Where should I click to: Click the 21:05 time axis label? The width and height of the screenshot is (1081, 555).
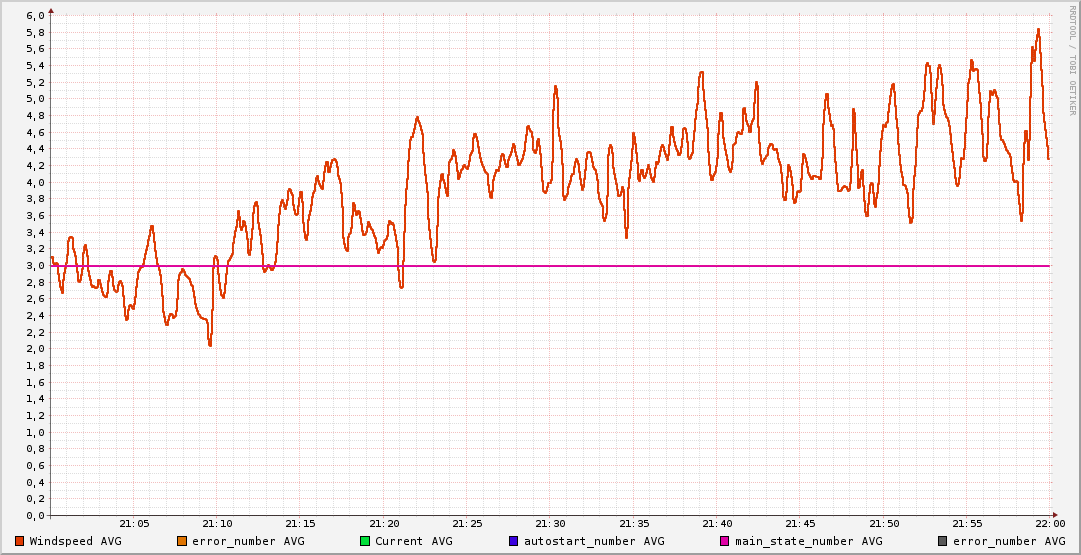point(134,524)
